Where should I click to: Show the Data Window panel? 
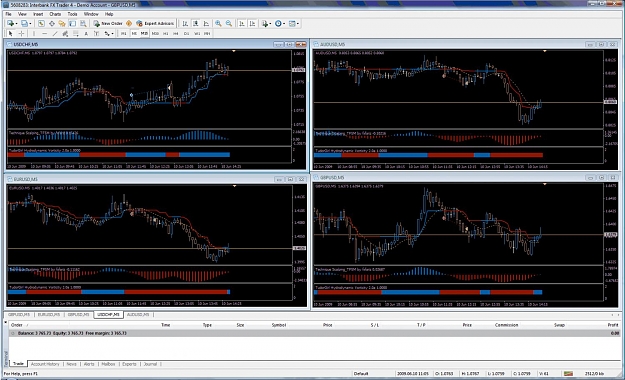point(52,24)
